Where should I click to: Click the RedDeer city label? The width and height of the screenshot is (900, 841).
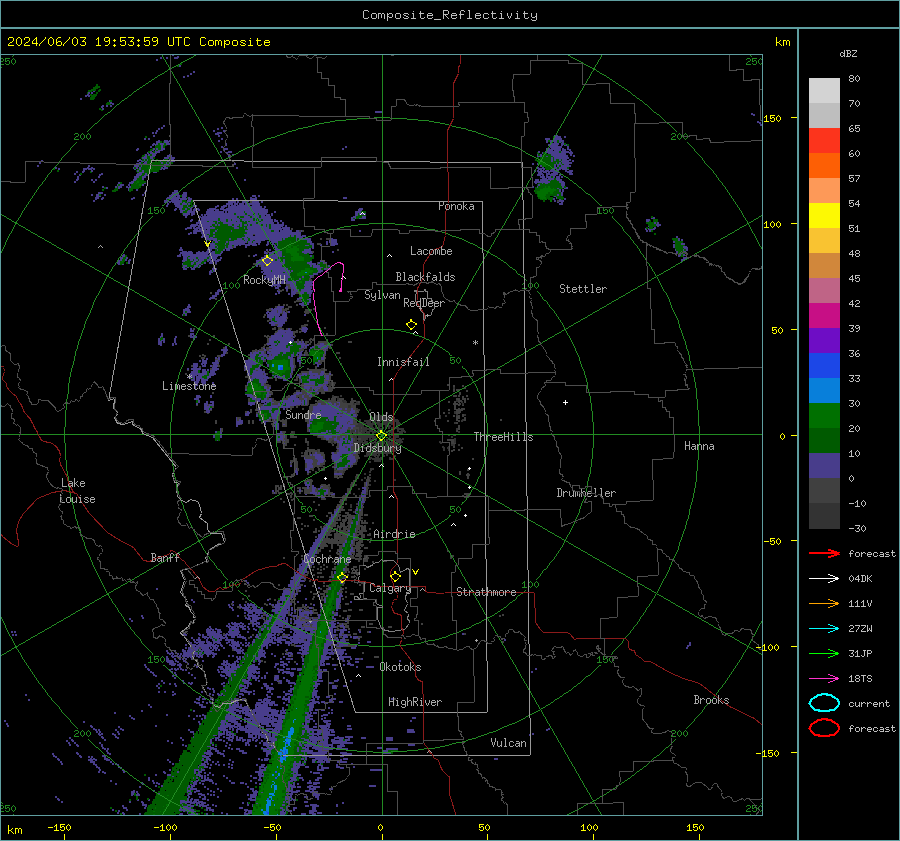tap(424, 303)
